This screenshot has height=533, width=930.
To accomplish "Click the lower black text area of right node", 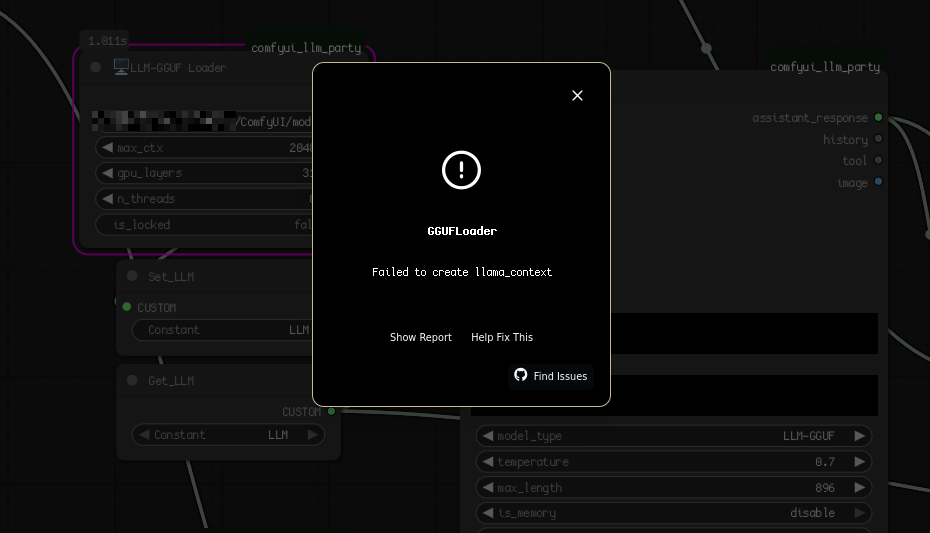I will (x=744, y=395).
